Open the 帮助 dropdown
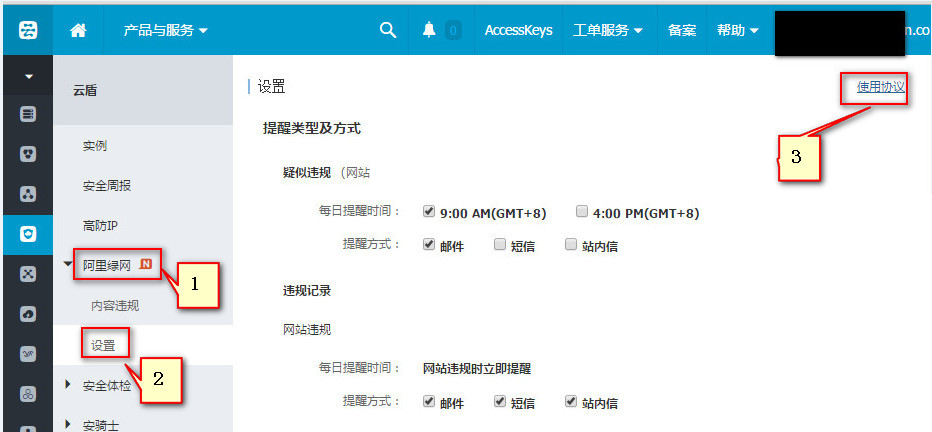This screenshot has height=432, width=932. coord(738,30)
